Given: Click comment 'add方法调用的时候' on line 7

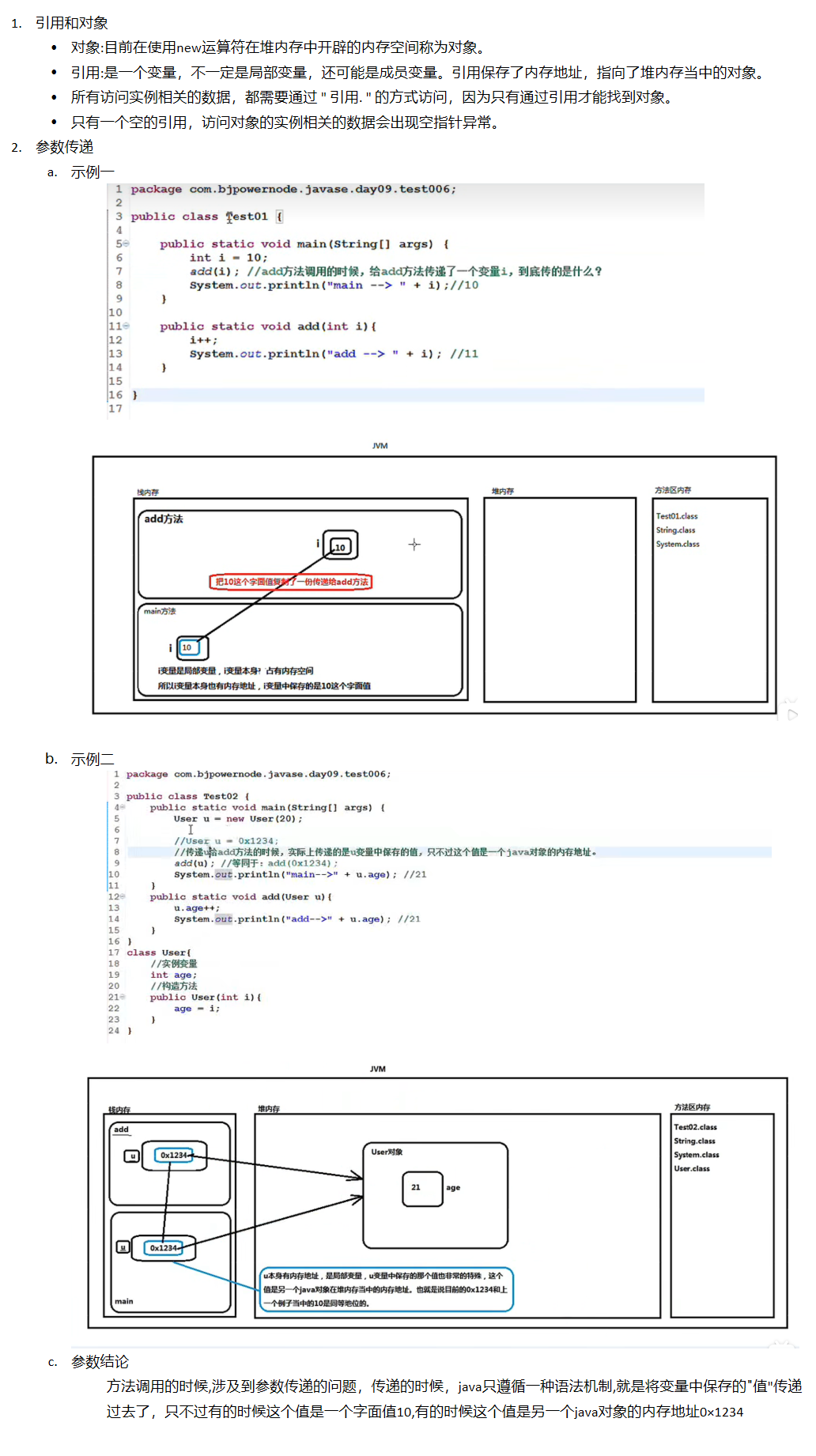Looking at the screenshot, I should click(425, 271).
